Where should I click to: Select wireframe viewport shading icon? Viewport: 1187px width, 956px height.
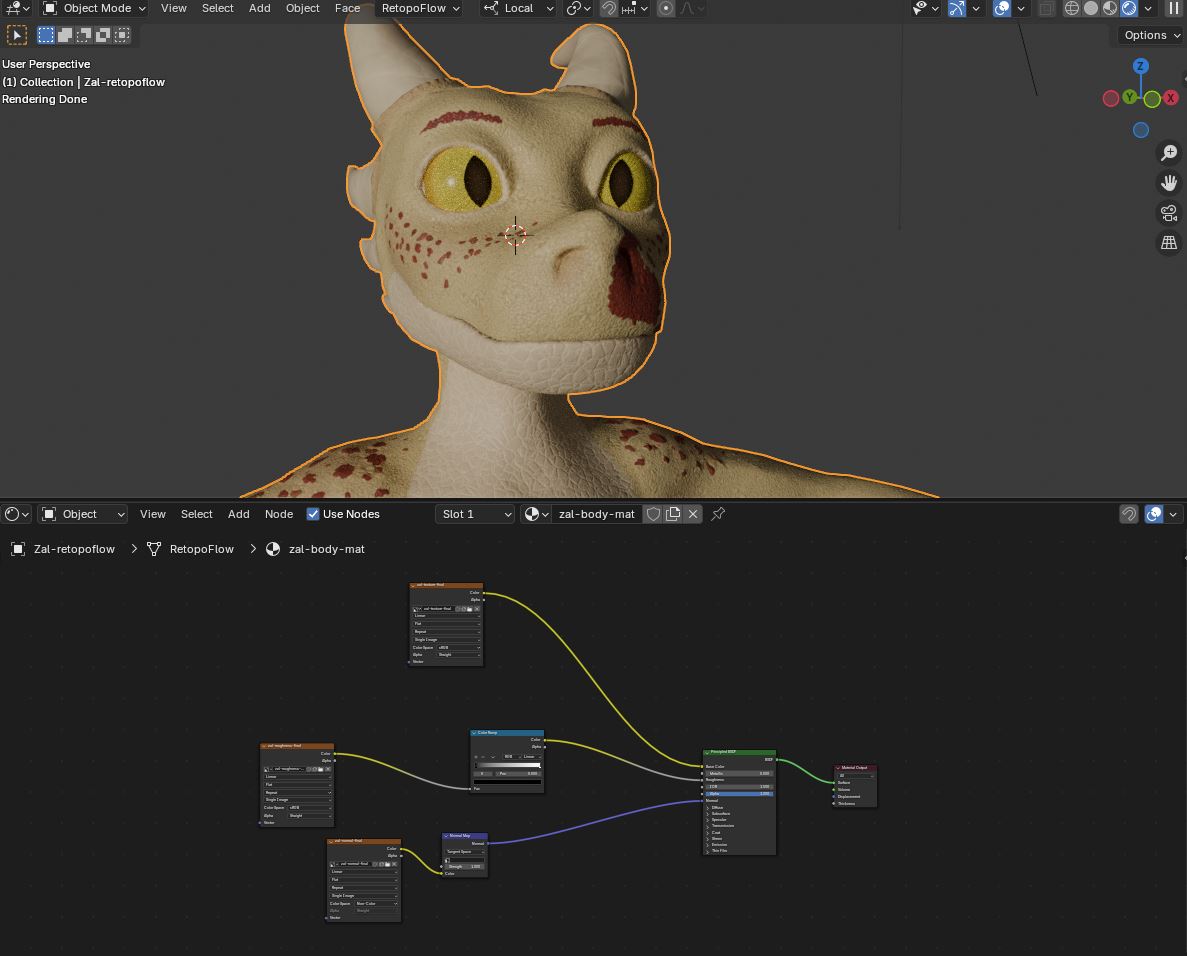[x=1072, y=8]
